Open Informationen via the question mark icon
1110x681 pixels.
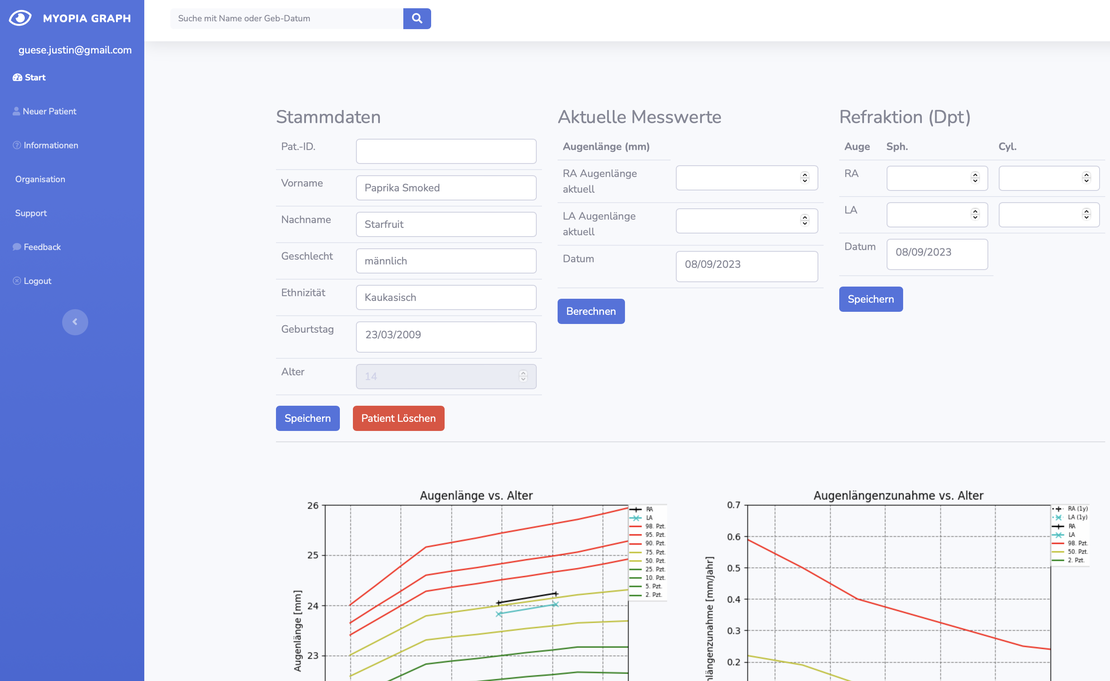tap(16, 145)
